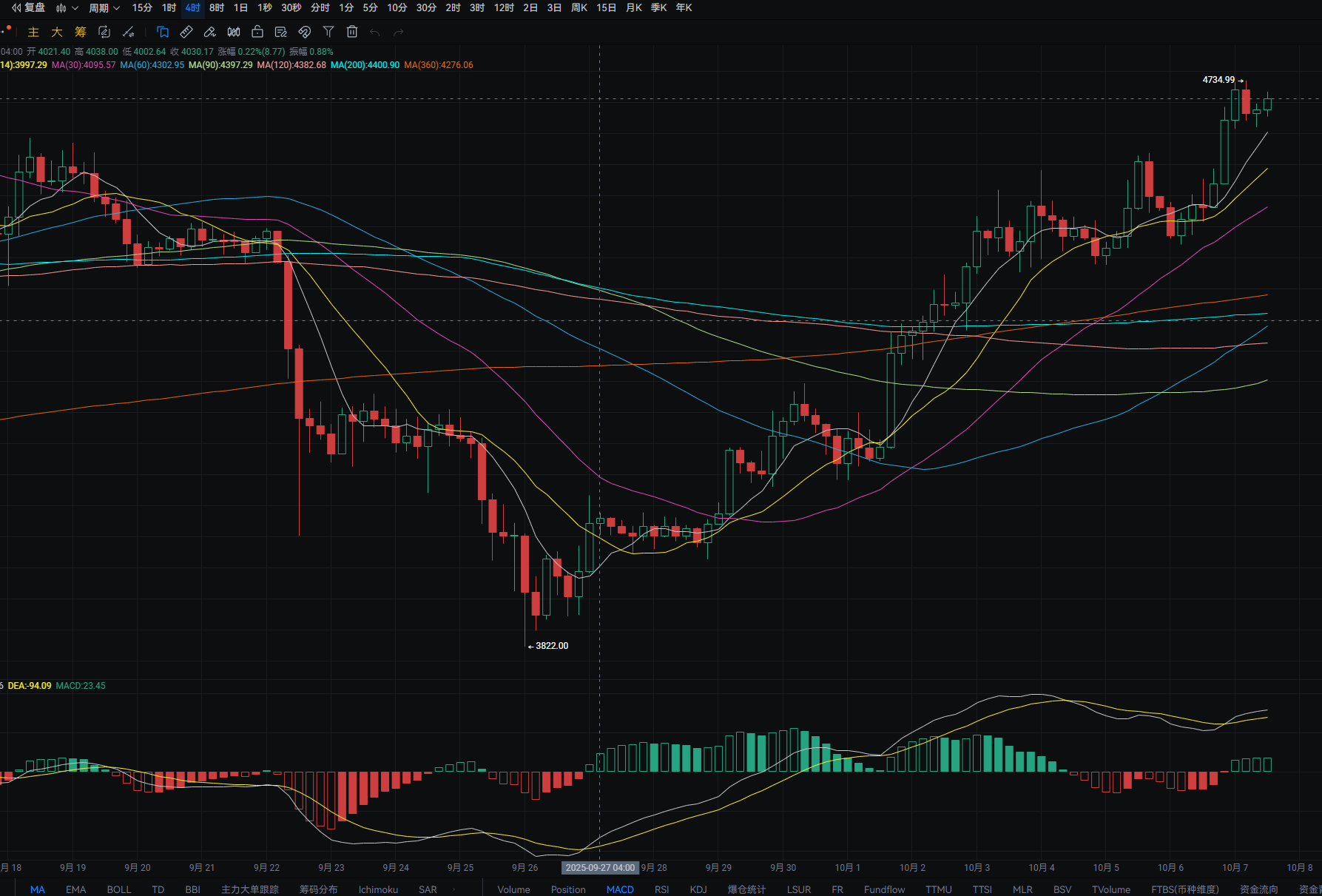Select the ruler measurement tool
This screenshot has width=1322, height=896.
pyautogui.click(x=186, y=32)
